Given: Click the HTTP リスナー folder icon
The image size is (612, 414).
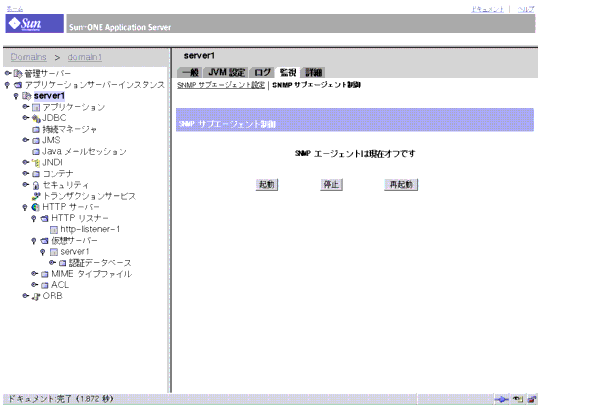Looking at the screenshot, I should pyautogui.click(x=44, y=219).
